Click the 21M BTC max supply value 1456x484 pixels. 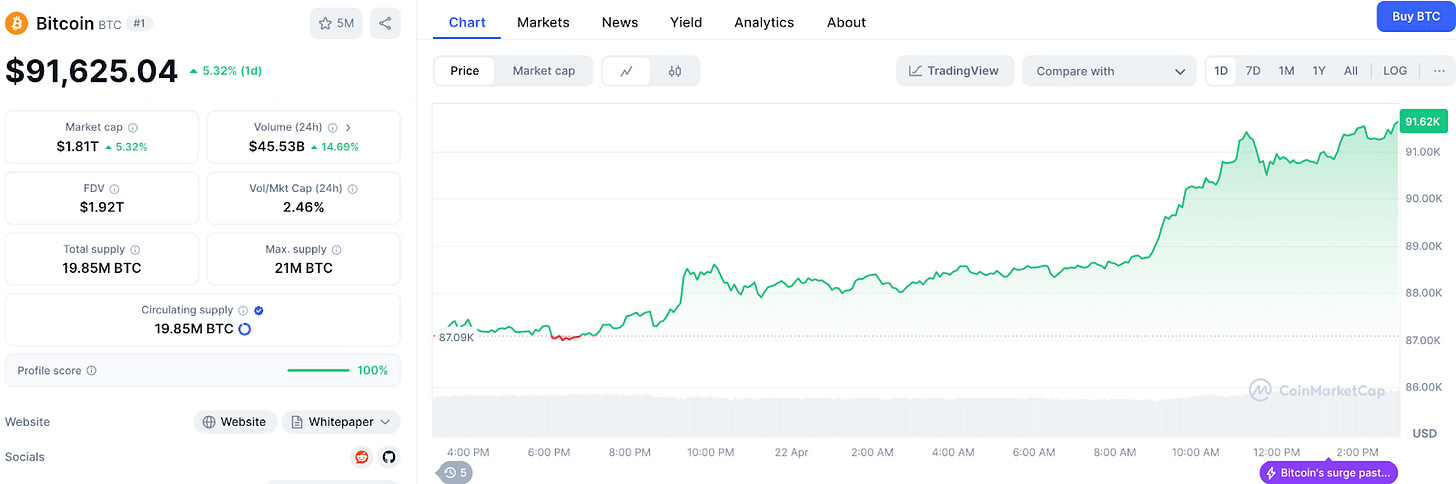tap(303, 269)
